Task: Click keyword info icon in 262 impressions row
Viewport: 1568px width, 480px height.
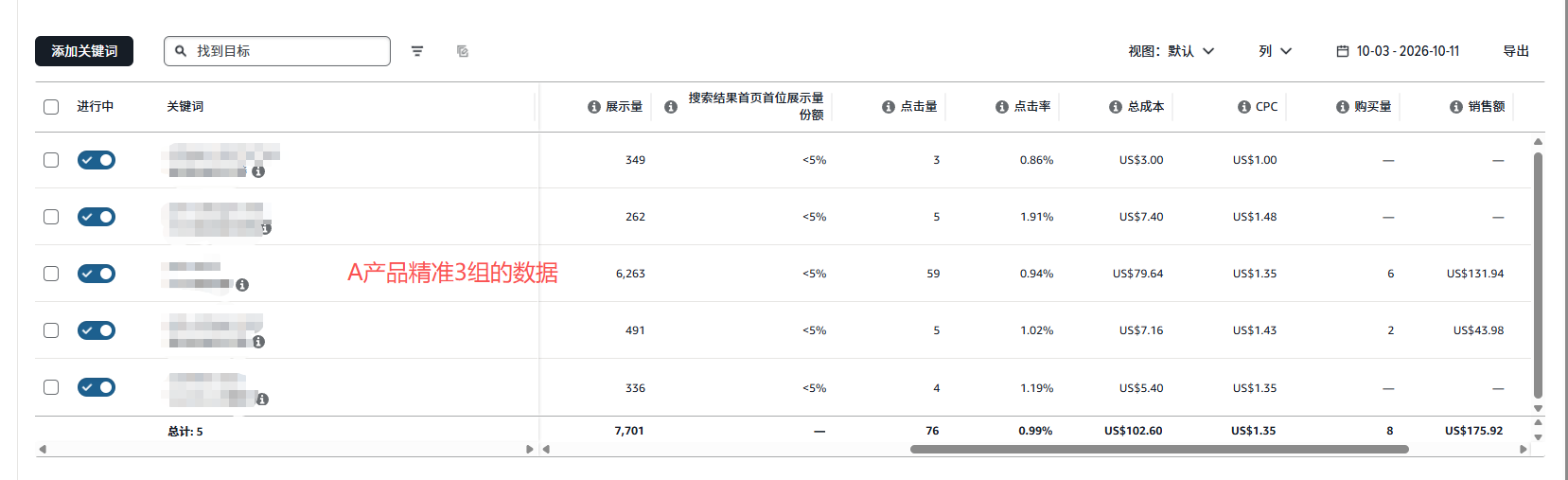Action: pyautogui.click(x=266, y=228)
